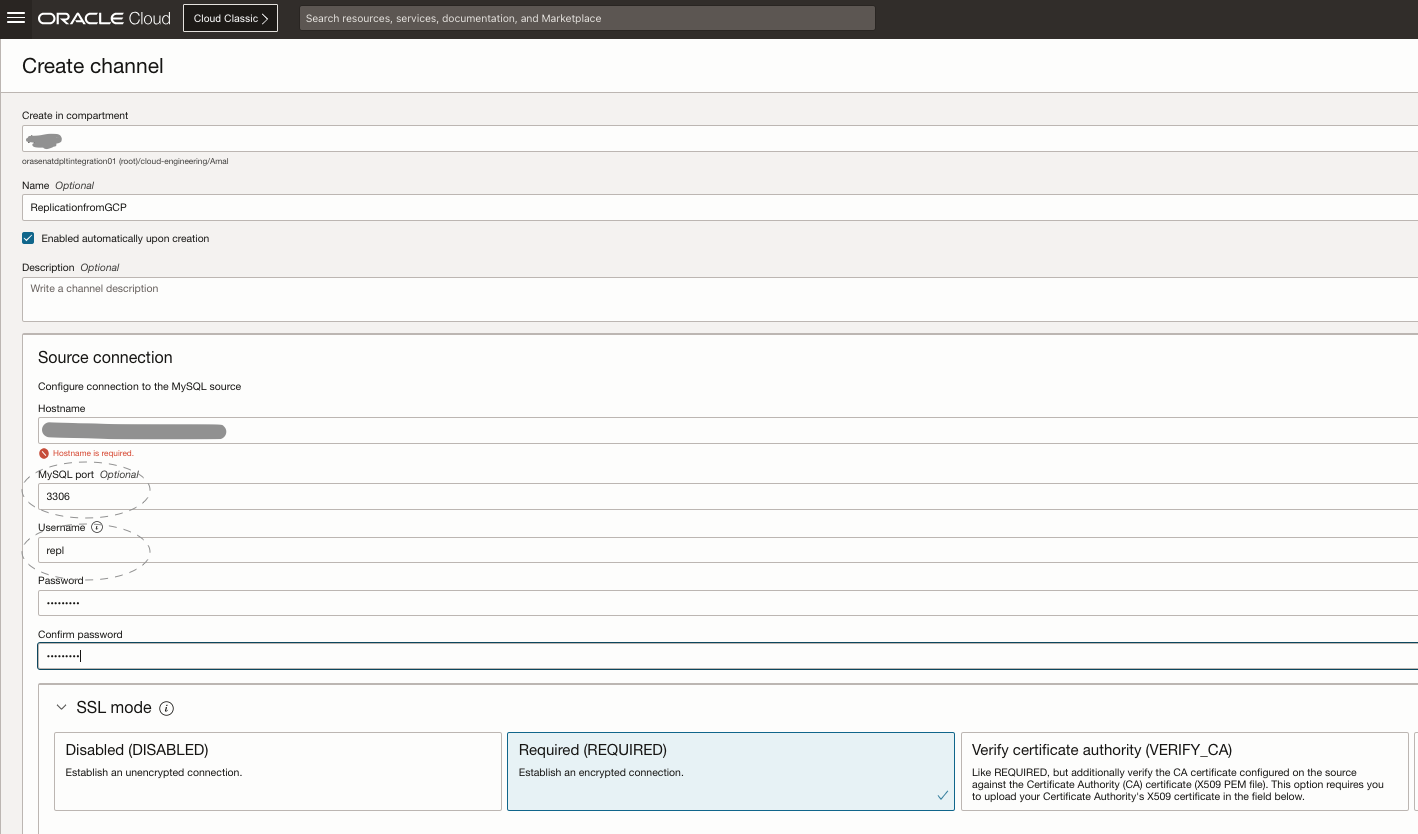Click the SSL mode info icon
This screenshot has width=1418, height=834.
pos(167,708)
